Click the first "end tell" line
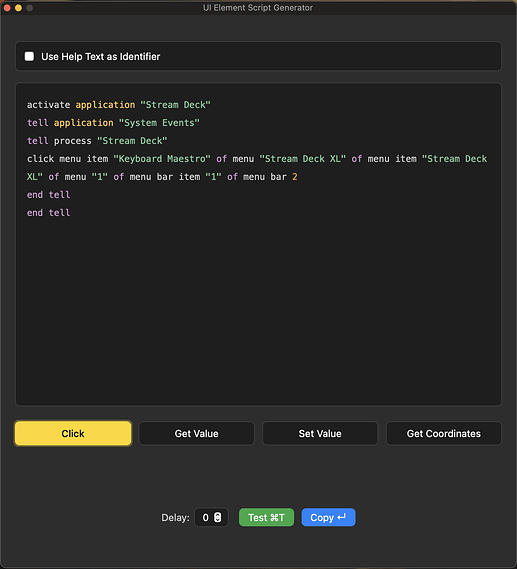This screenshot has width=517, height=569. 49,195
